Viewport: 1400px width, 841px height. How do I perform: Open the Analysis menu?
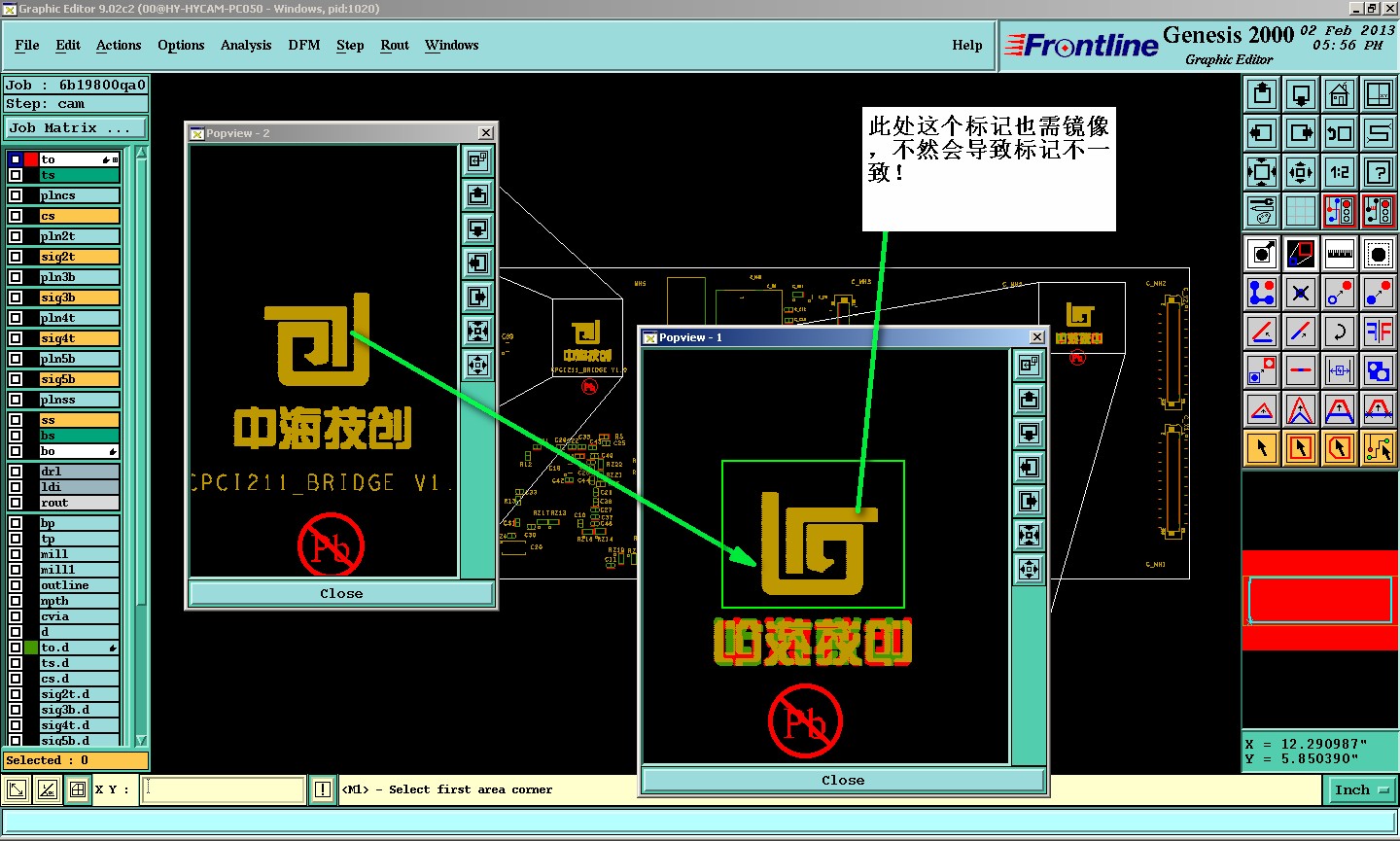click(x=246, y=45)
